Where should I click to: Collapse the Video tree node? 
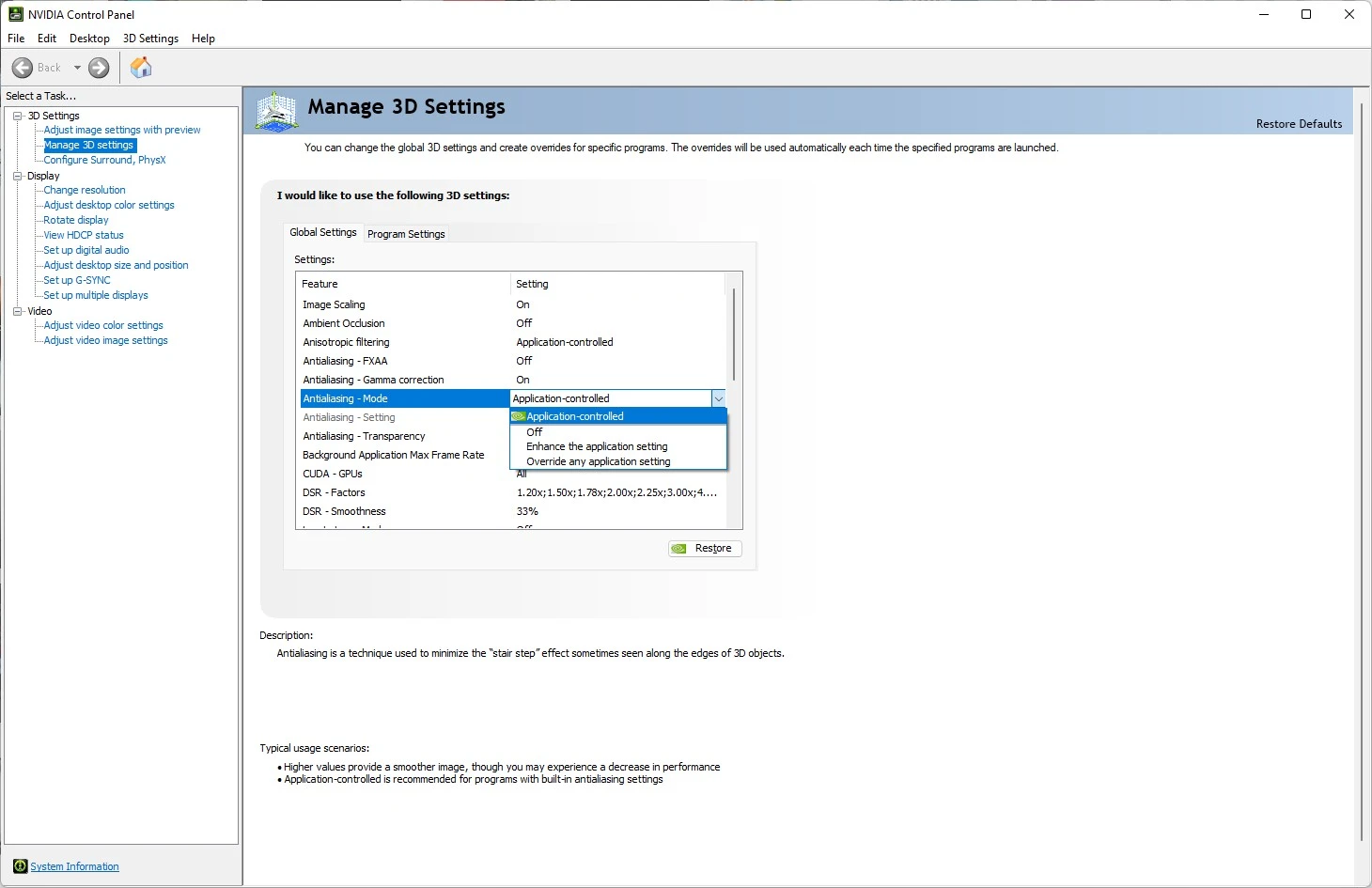[17, 310]
